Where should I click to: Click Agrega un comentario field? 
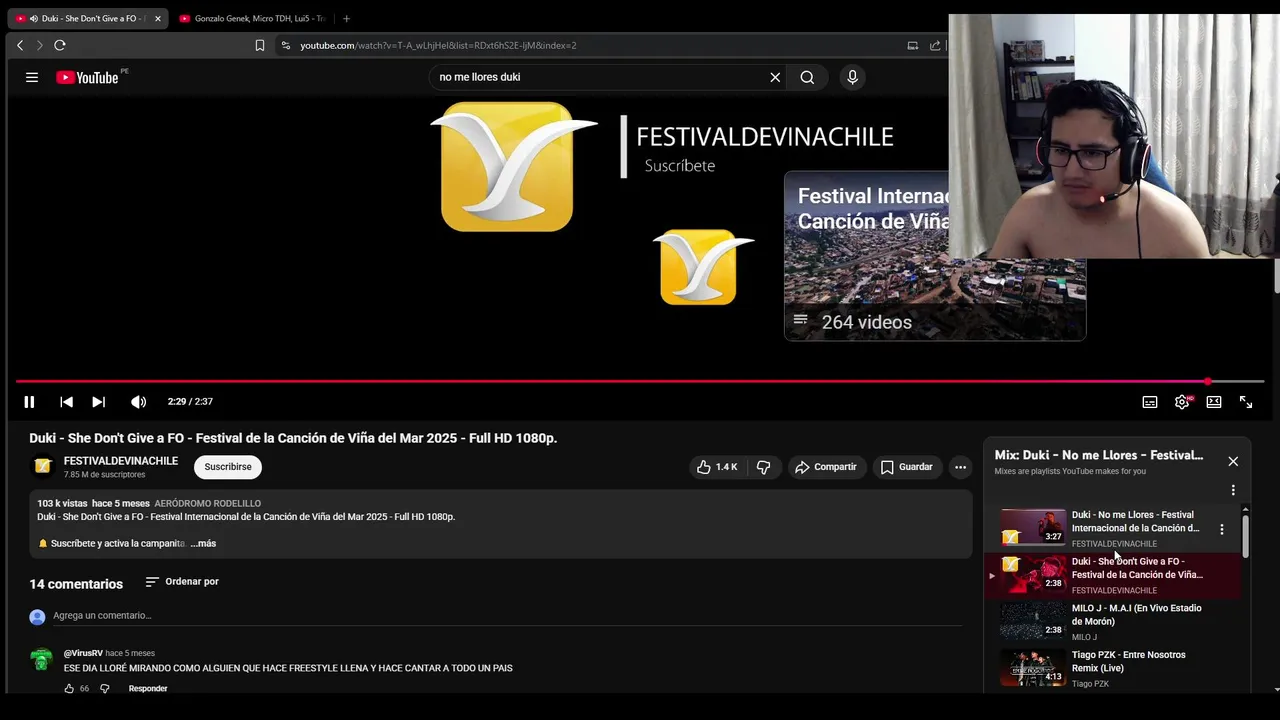[508, 616]
